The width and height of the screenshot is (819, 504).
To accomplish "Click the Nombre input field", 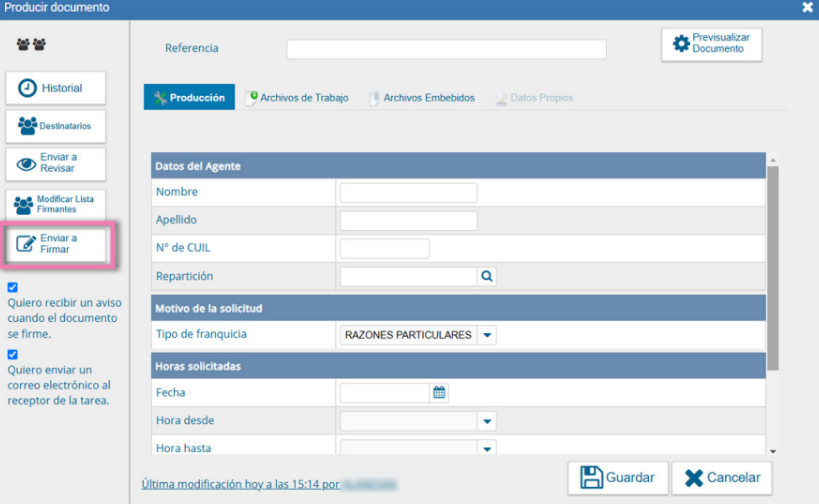I will point(408,193).
